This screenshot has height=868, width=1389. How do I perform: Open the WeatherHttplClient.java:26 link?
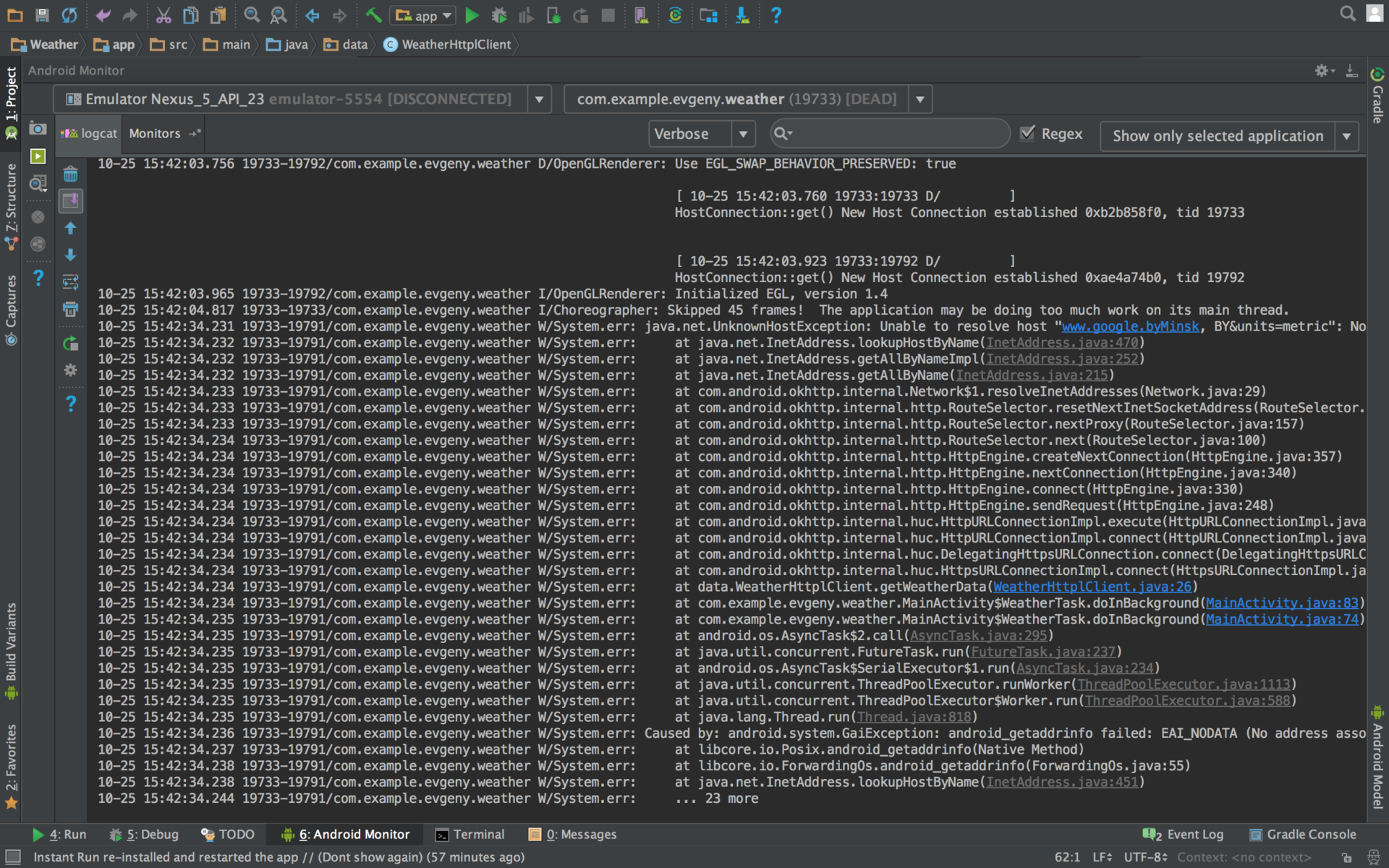1092,587
